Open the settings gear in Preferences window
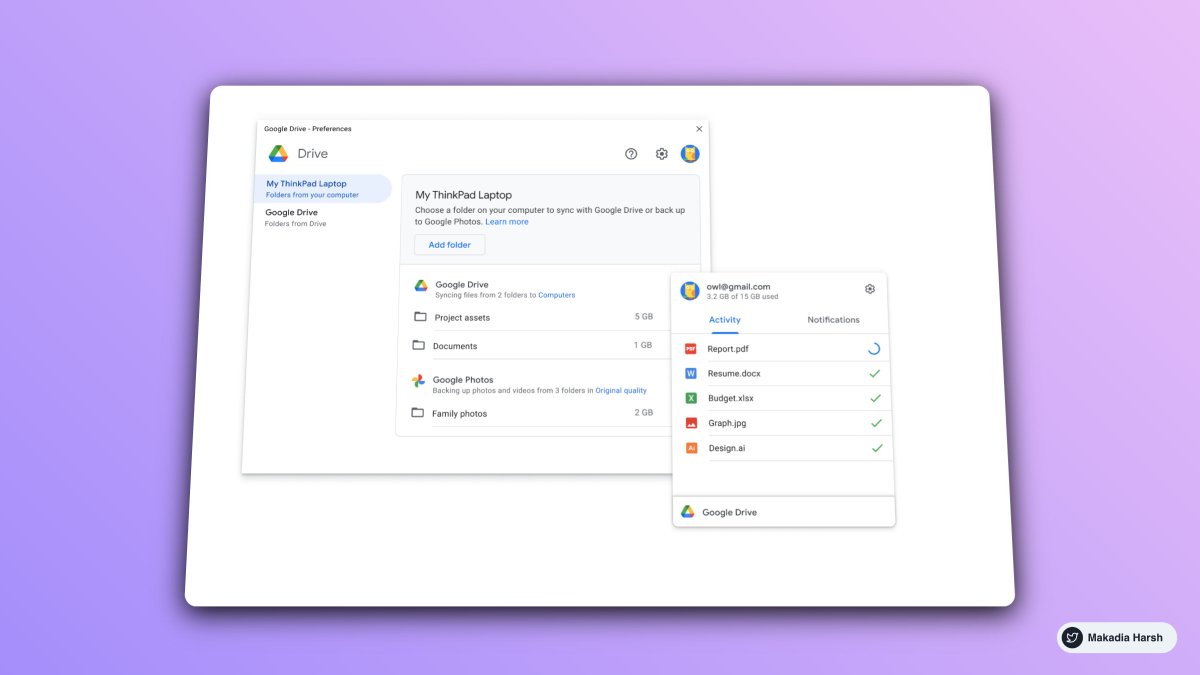Viewport: 1200px width, 675px height. pyautogui.click(x=661, y=153)
